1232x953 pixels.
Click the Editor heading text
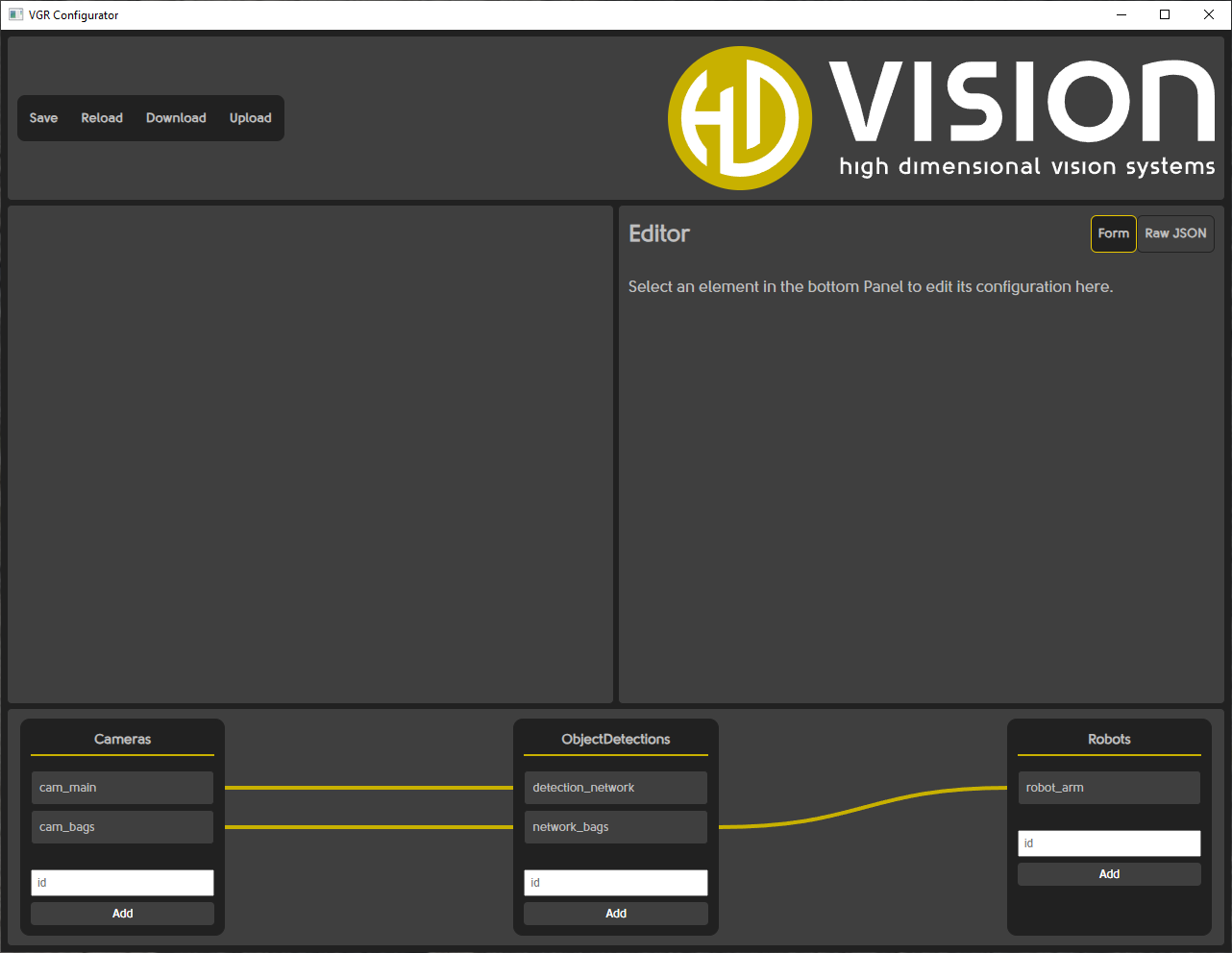tap(659, 233)
